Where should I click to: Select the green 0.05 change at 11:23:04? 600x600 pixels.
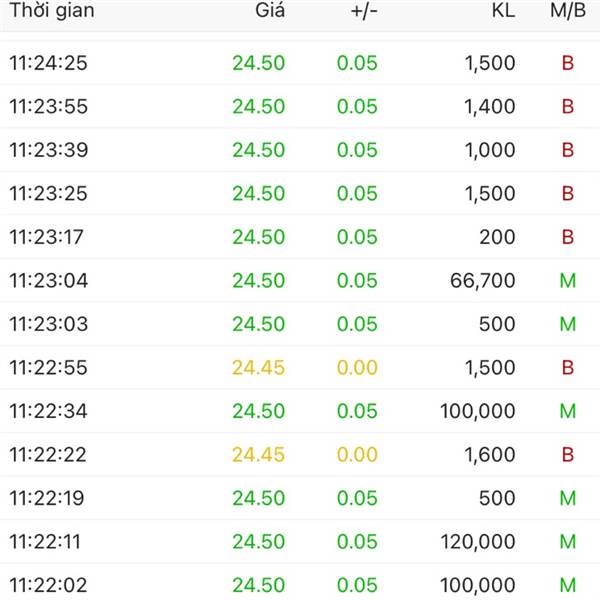pyautogui.click(x=357, y=280)
